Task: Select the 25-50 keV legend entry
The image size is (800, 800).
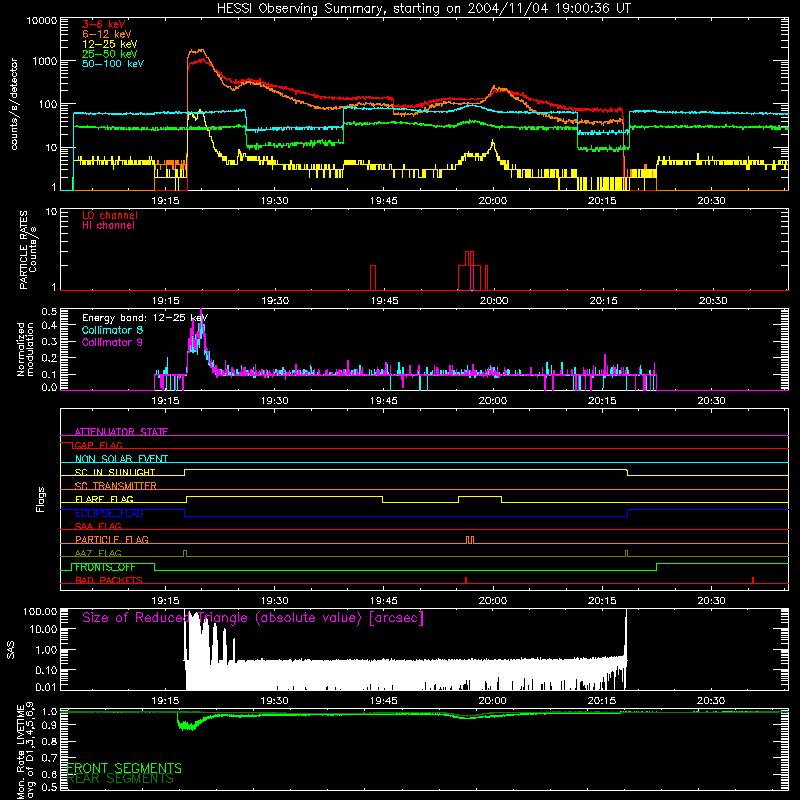Action: click(x=110, y=54)
